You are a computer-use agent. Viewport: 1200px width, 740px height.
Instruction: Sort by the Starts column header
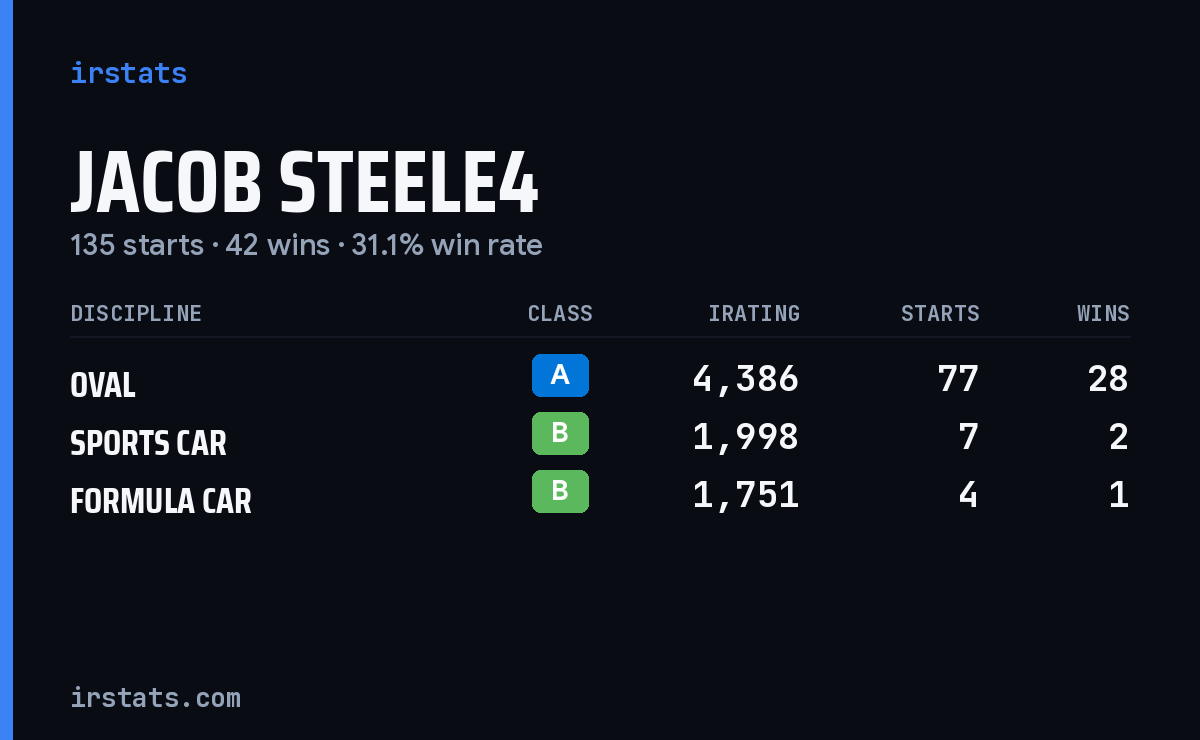940,313
